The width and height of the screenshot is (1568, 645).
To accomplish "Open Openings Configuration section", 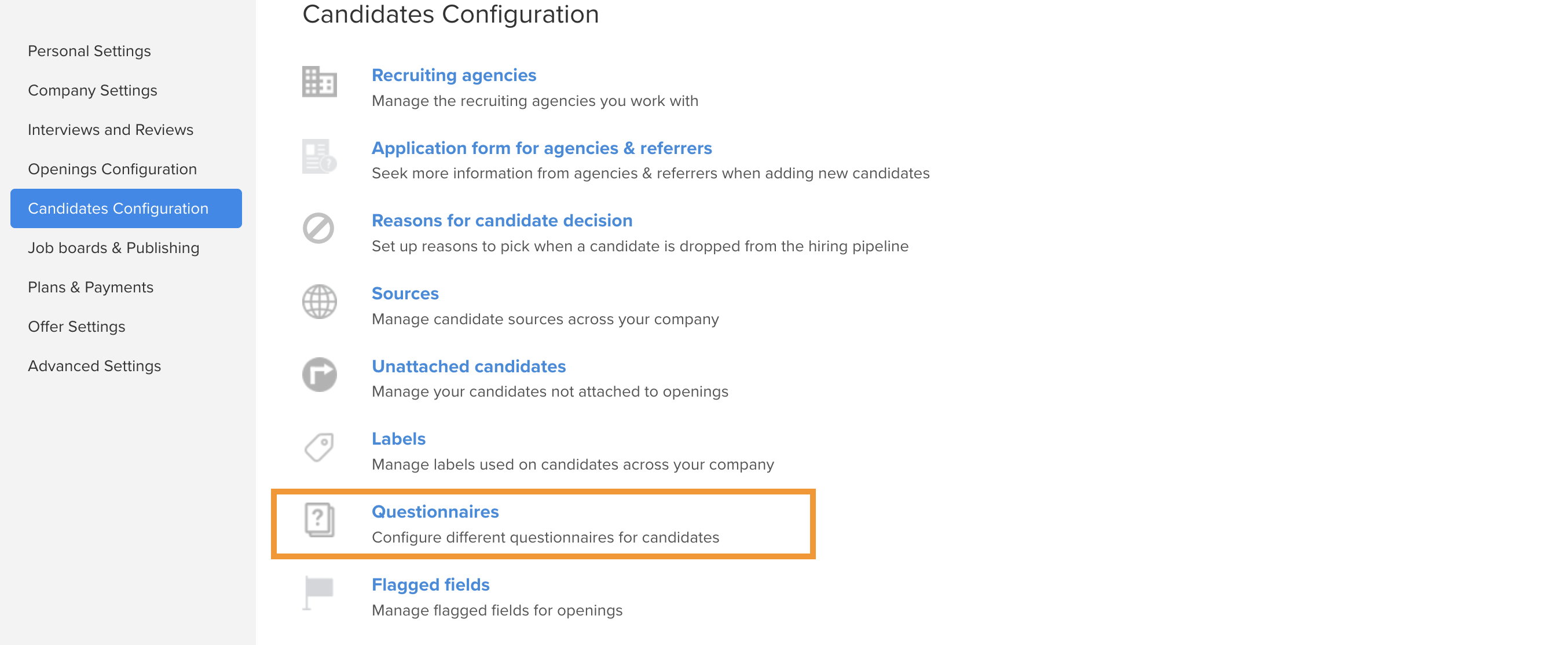I will pyautogui.click(x=112, y=169).
